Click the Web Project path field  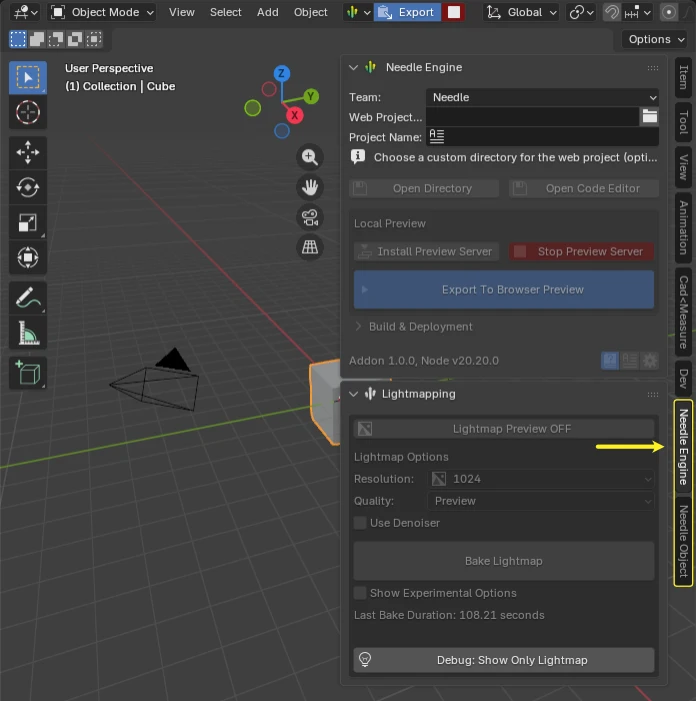pyautogui.click(x=532, y=117)
